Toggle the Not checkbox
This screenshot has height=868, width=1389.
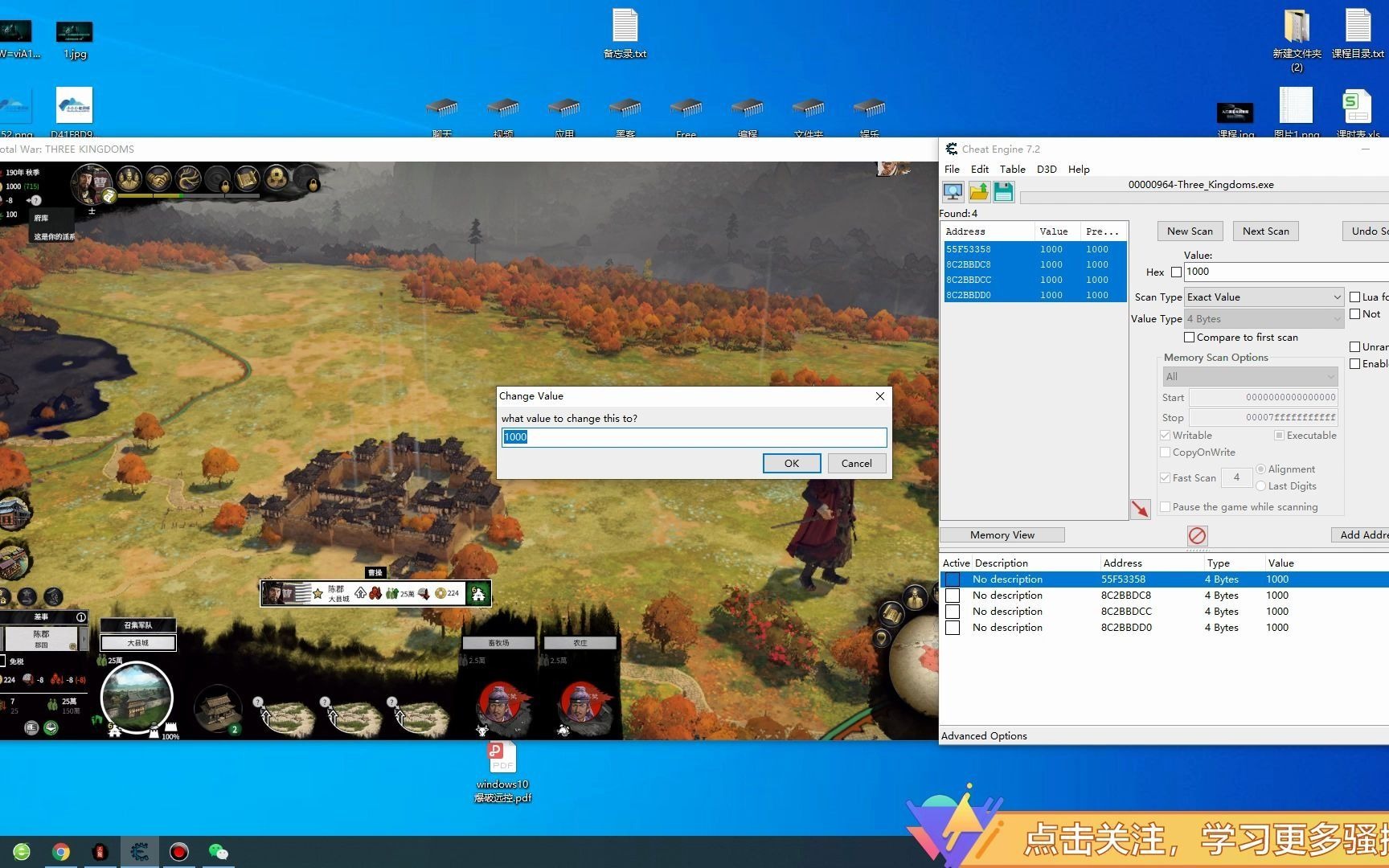coord(1354,314)
